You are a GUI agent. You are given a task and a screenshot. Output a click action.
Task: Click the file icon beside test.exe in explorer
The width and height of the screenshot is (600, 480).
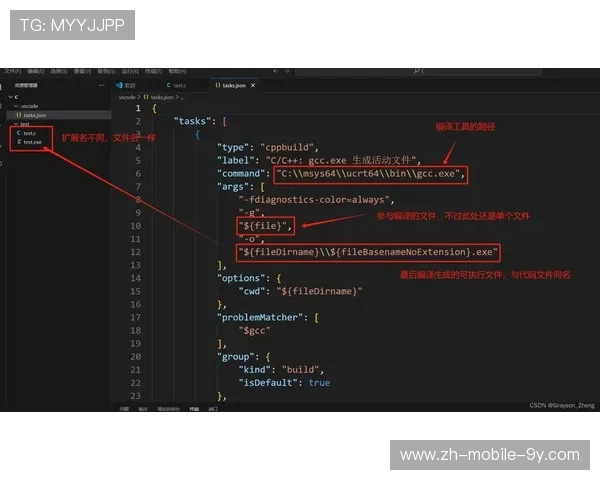pos(19,142)
